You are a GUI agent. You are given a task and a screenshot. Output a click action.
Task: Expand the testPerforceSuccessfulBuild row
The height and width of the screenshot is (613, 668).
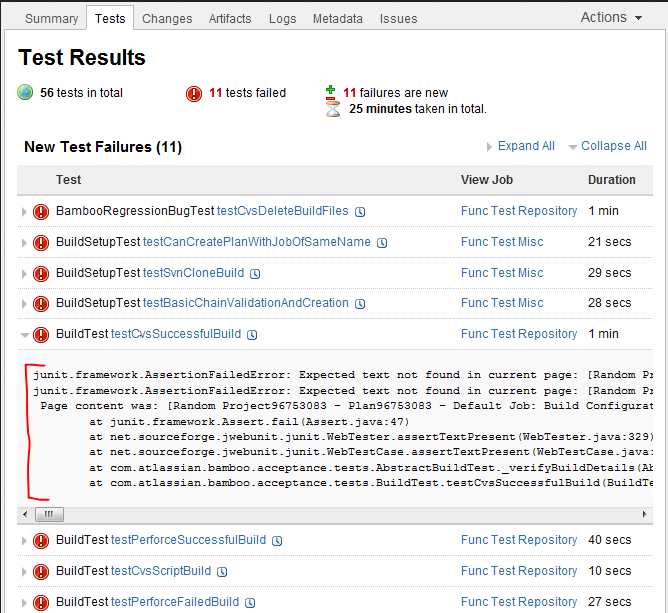click(x=24, y=541)
